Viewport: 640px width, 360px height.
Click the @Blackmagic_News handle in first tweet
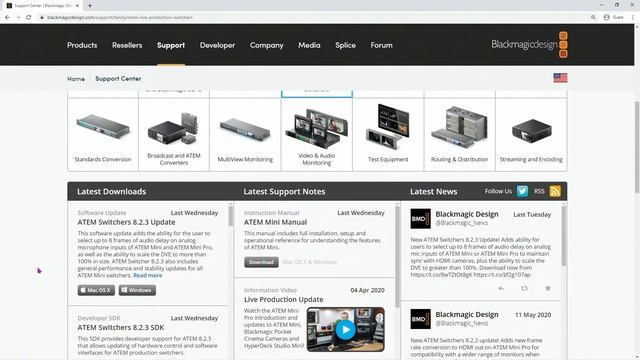pyautogui.click(x=462, y=223)
